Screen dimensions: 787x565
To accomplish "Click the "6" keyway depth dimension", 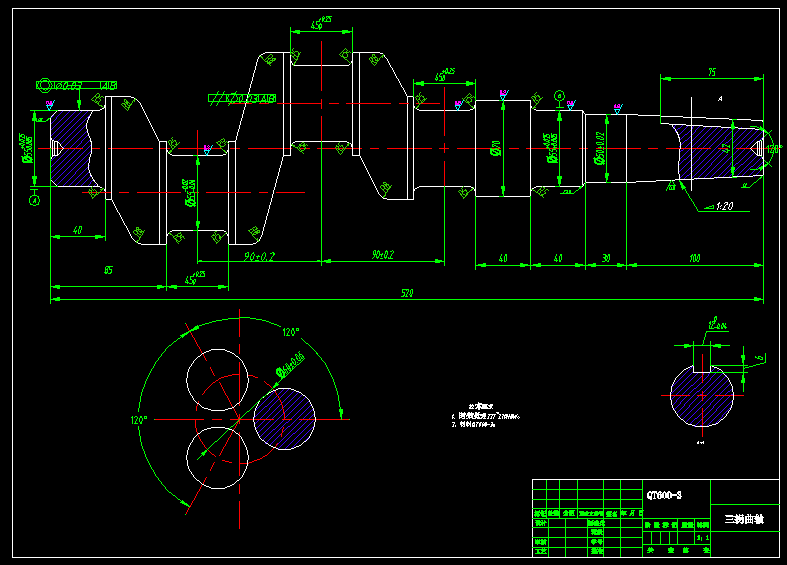I will [760, 358].
